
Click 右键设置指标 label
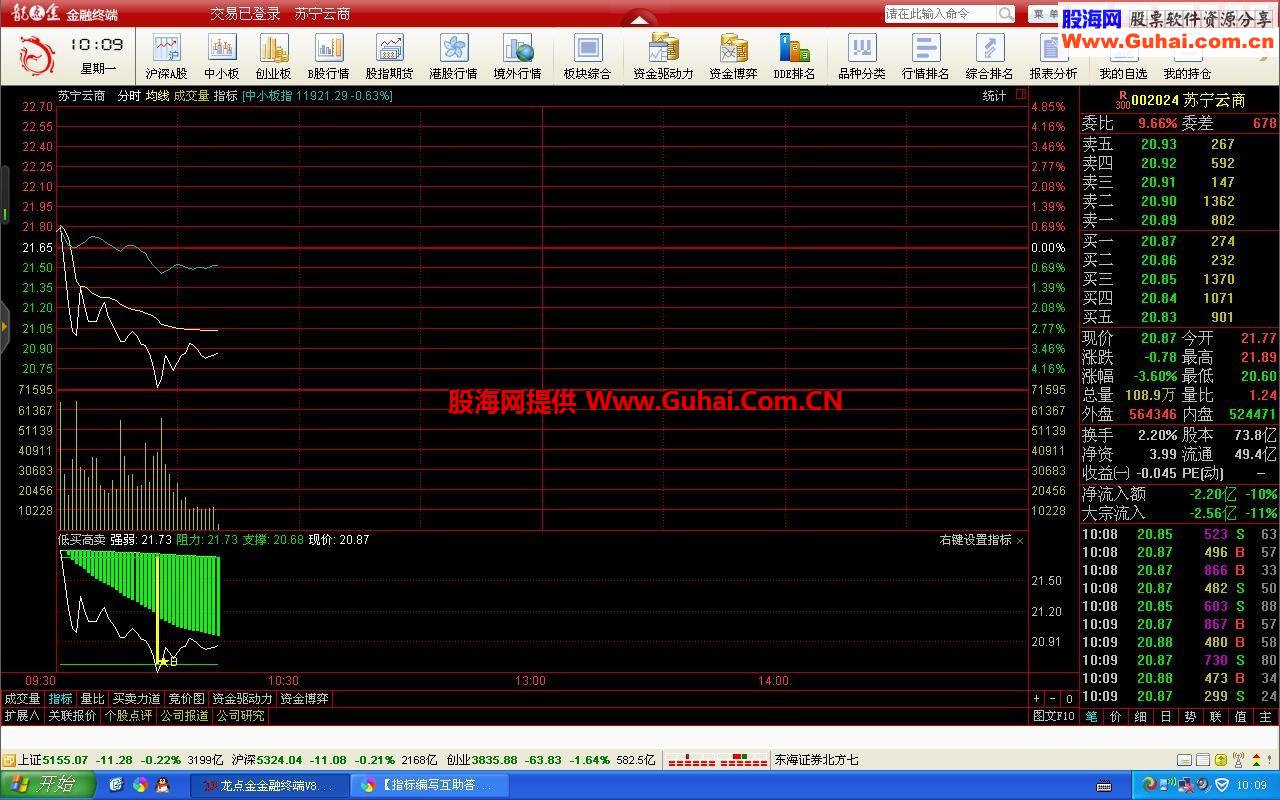pyautogui.click(x=975, y=540)
